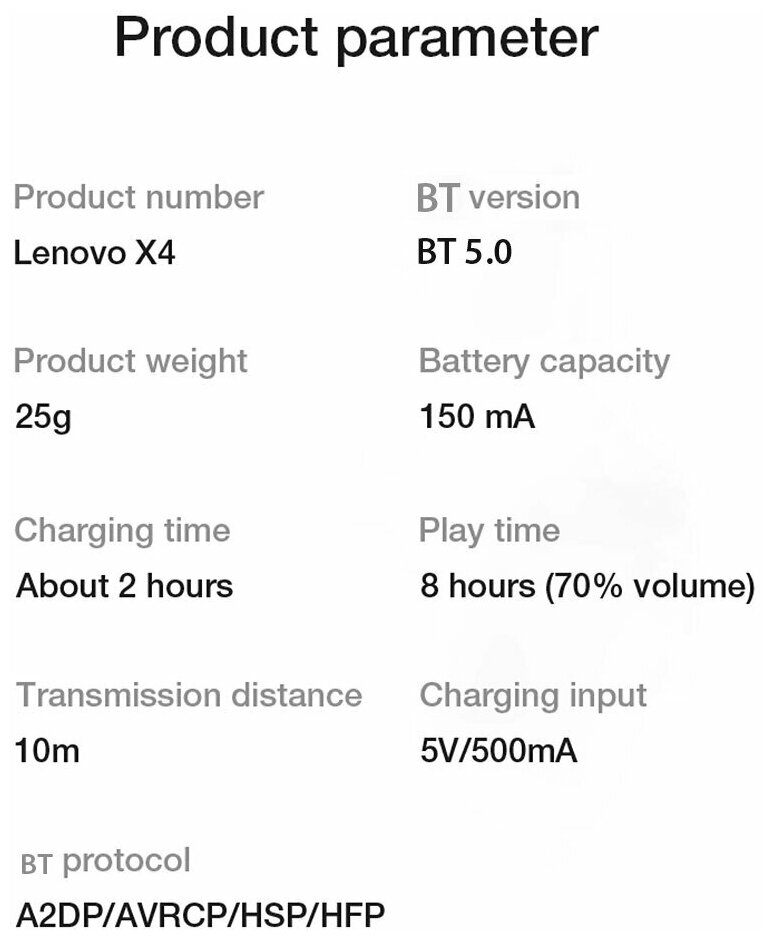Click the word parameter in the title
The image size is (772, 940).
tap(466, 40)
